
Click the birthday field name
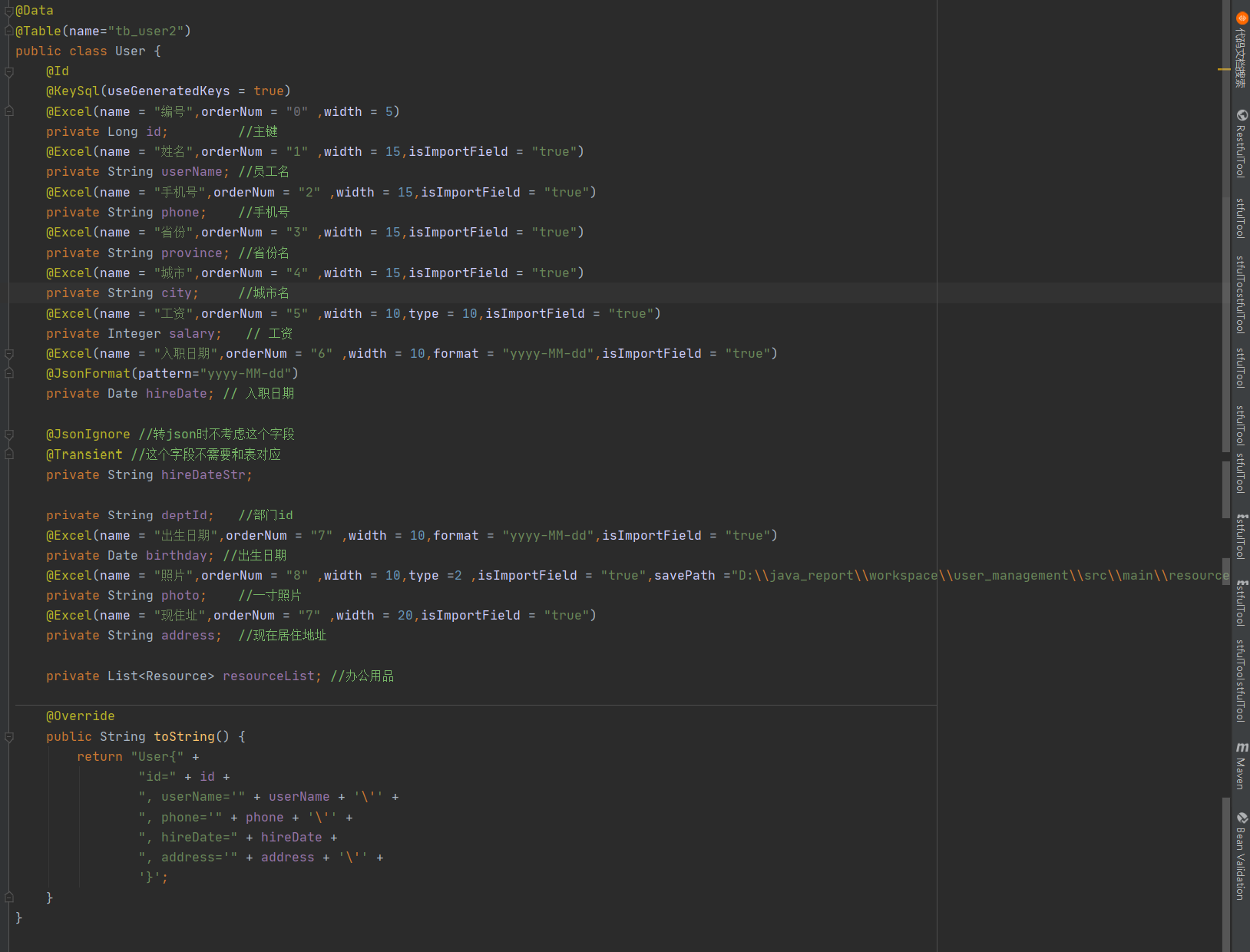177,556
